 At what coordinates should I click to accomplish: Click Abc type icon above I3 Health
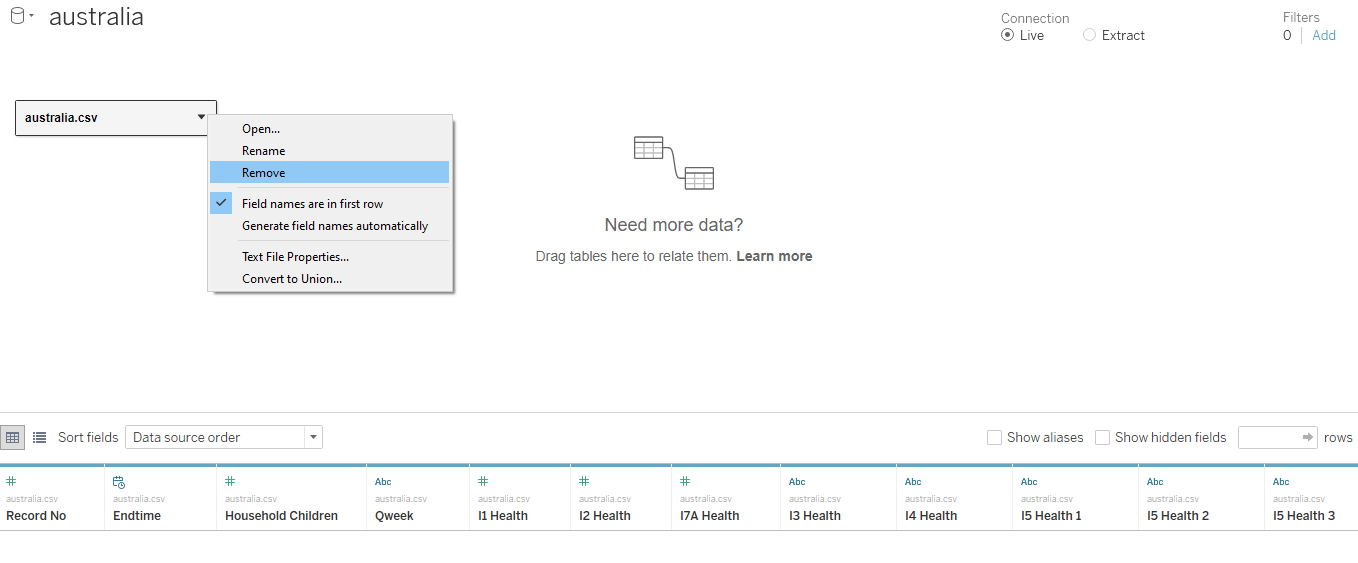(797, 482)
